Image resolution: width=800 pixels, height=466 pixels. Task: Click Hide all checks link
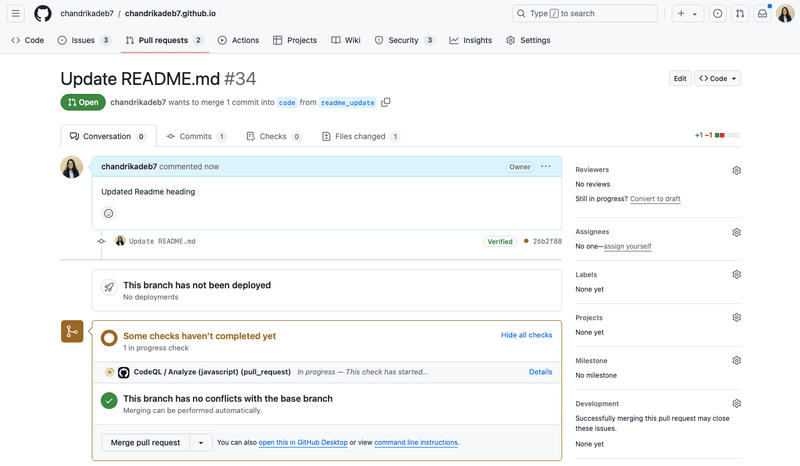(x=527, y=335)
